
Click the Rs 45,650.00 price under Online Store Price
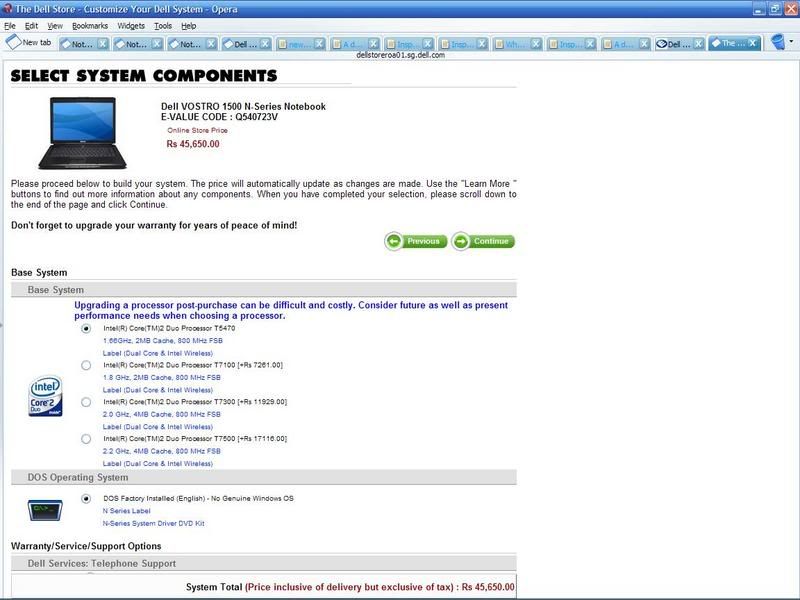(x=193, y=144)
